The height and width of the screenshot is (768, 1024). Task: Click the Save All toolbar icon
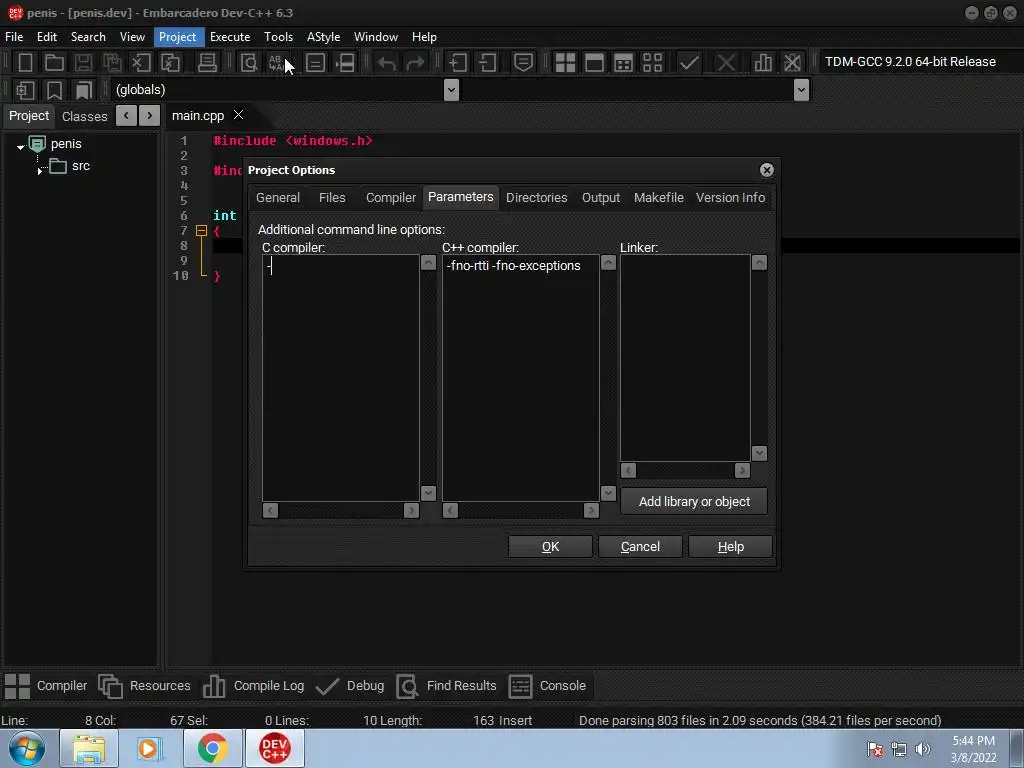112,63
